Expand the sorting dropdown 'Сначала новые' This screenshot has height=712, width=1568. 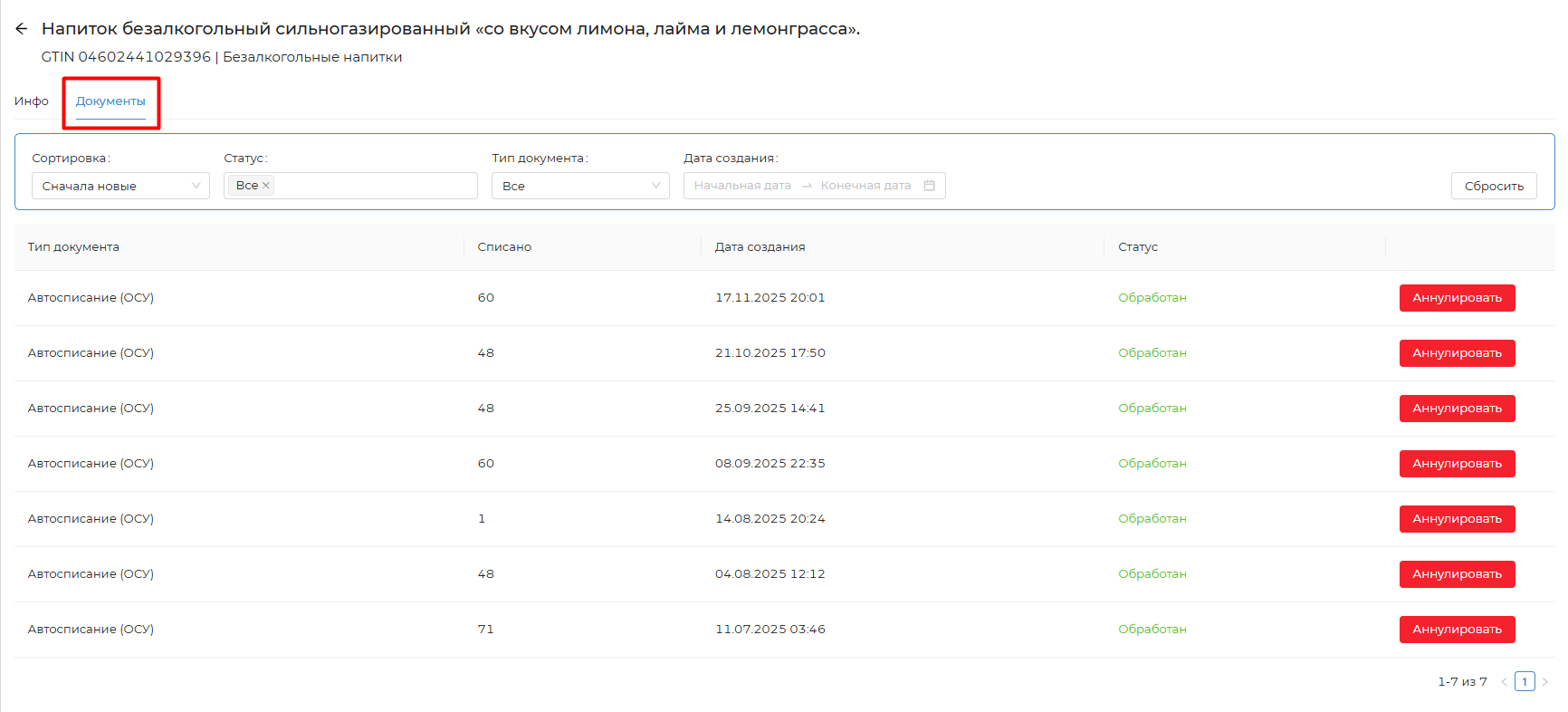120,186
